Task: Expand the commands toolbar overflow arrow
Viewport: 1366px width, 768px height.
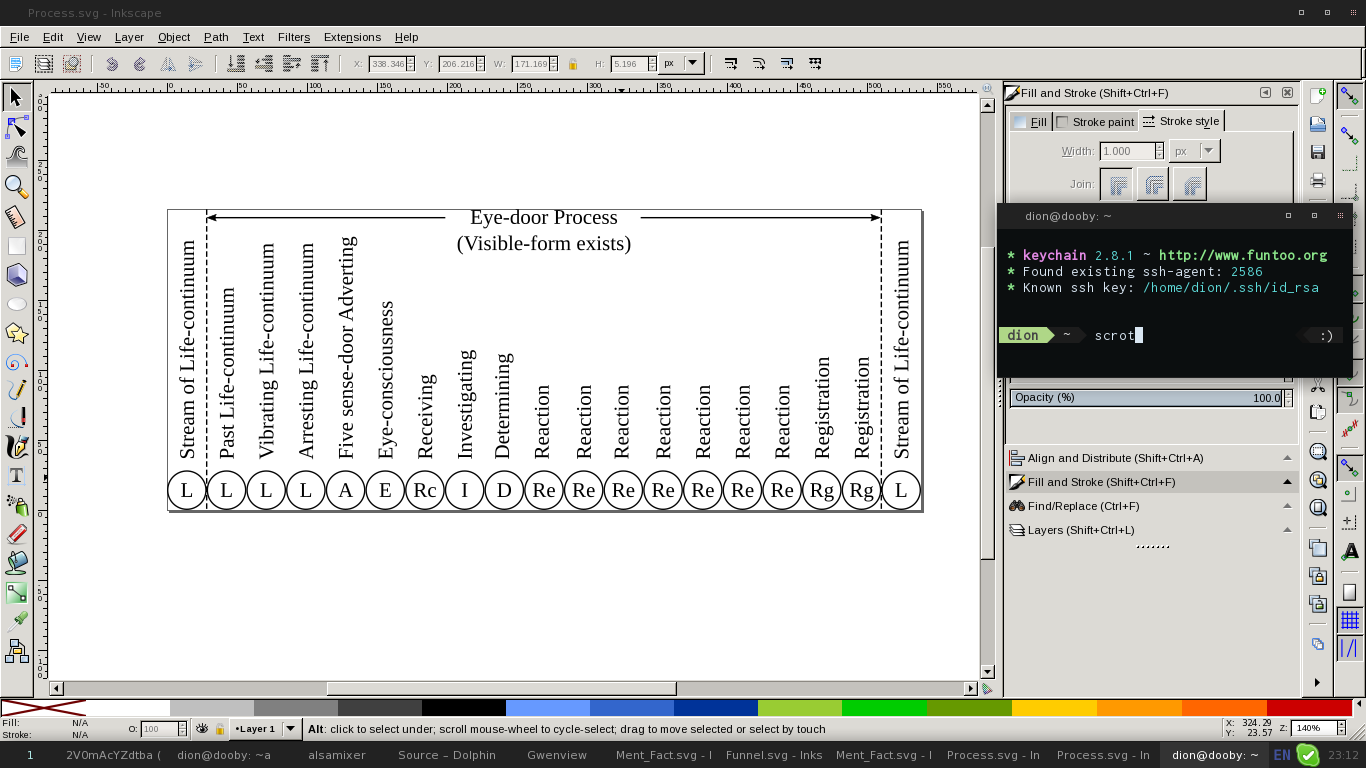Action: 1317,682
